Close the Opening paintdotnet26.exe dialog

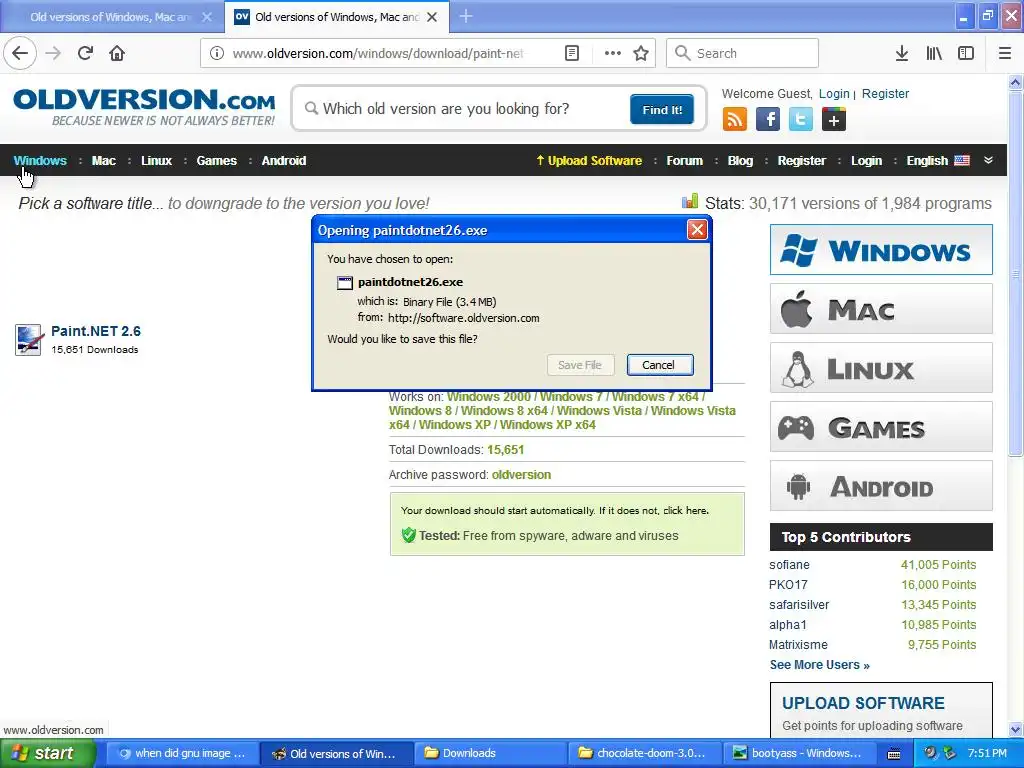[x=697, y=230]
